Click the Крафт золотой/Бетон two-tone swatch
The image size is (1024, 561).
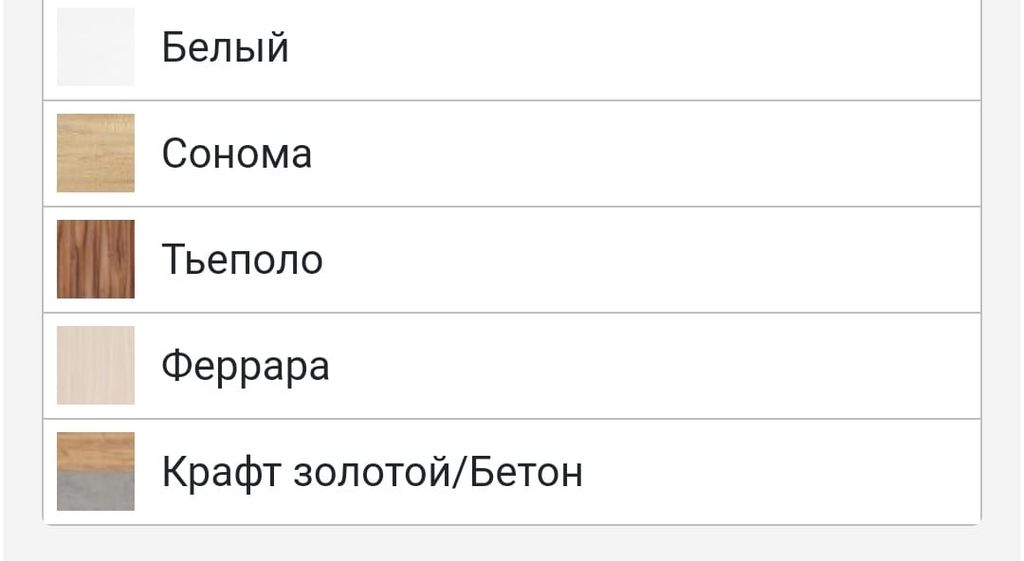[x=95, y=471]
